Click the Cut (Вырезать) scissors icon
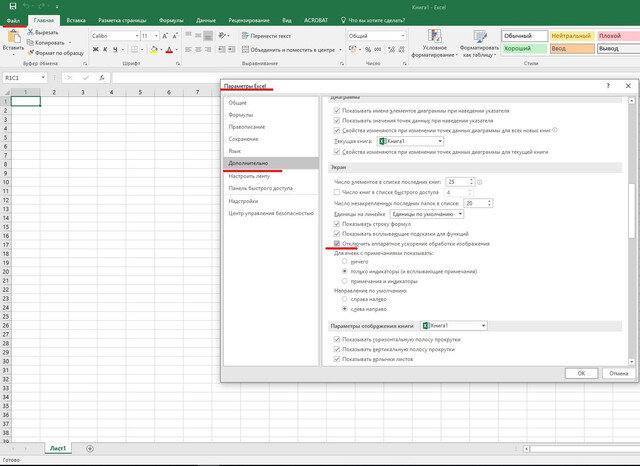The image size is (640, 466). click(x=30, y=32)
